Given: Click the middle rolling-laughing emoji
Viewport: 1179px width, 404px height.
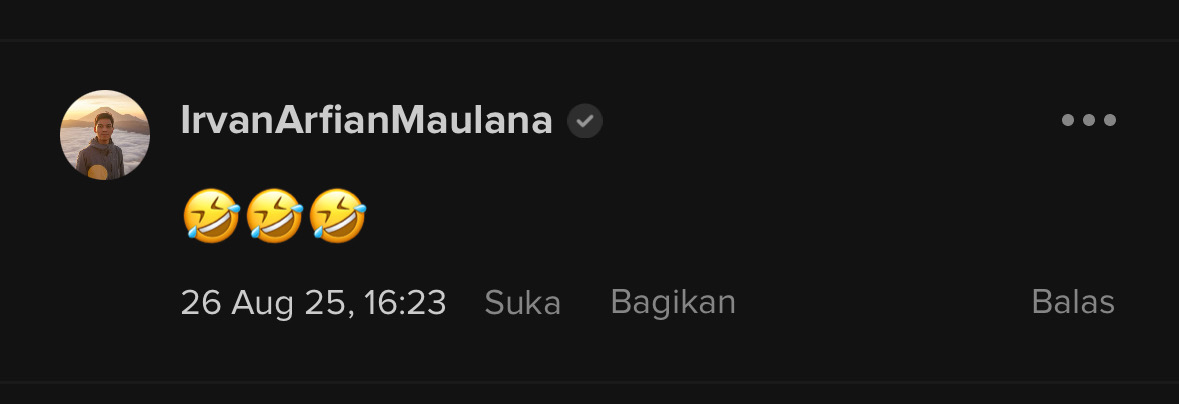Looking at the screenshot, I should click(x=274, y=215).
